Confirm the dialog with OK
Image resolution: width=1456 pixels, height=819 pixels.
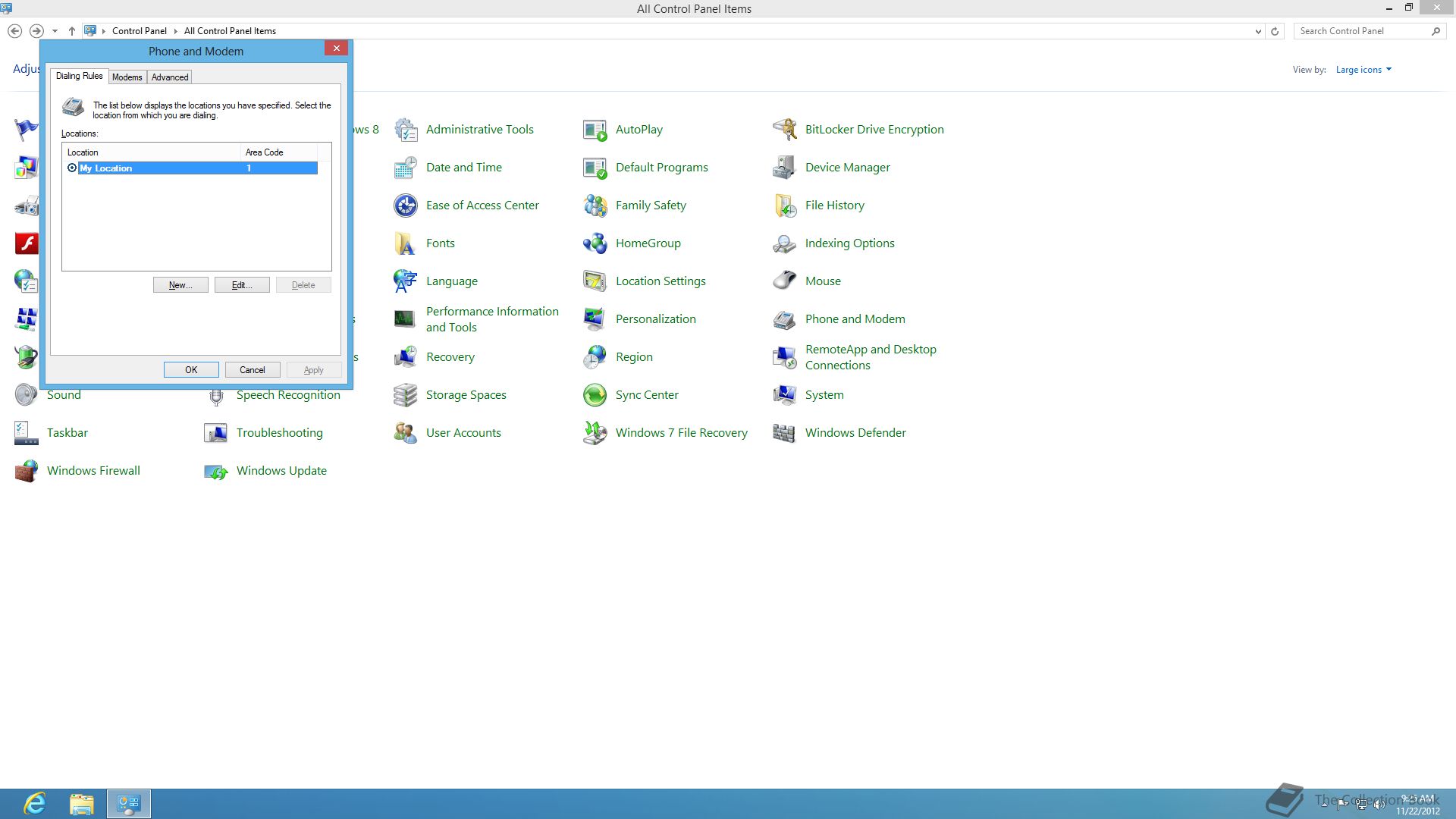click(191, 370)
